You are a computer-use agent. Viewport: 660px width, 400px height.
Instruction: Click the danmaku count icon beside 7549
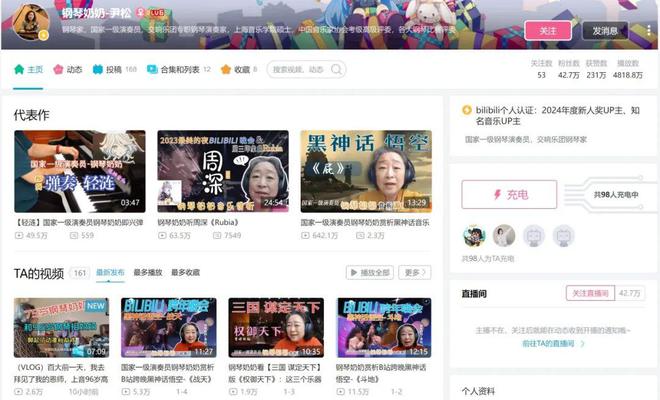coord(217,235)
